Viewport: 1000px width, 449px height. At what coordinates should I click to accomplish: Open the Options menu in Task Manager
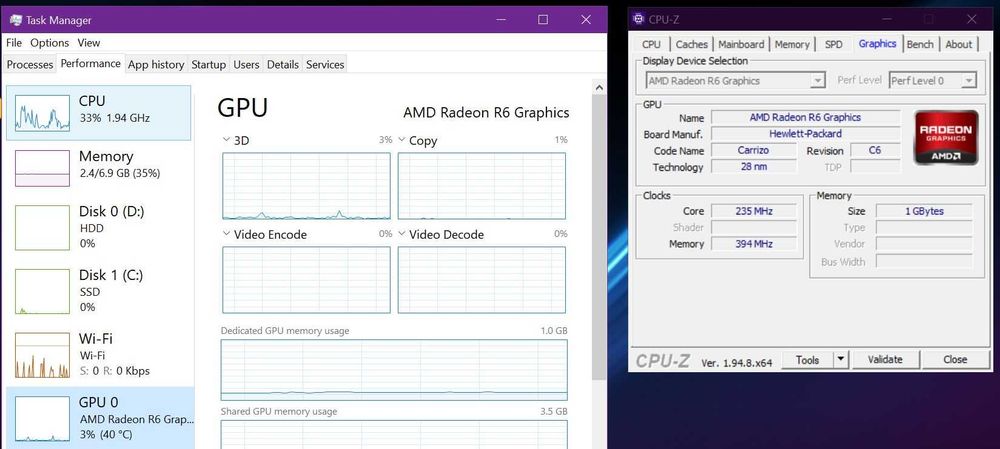point(50,43)
